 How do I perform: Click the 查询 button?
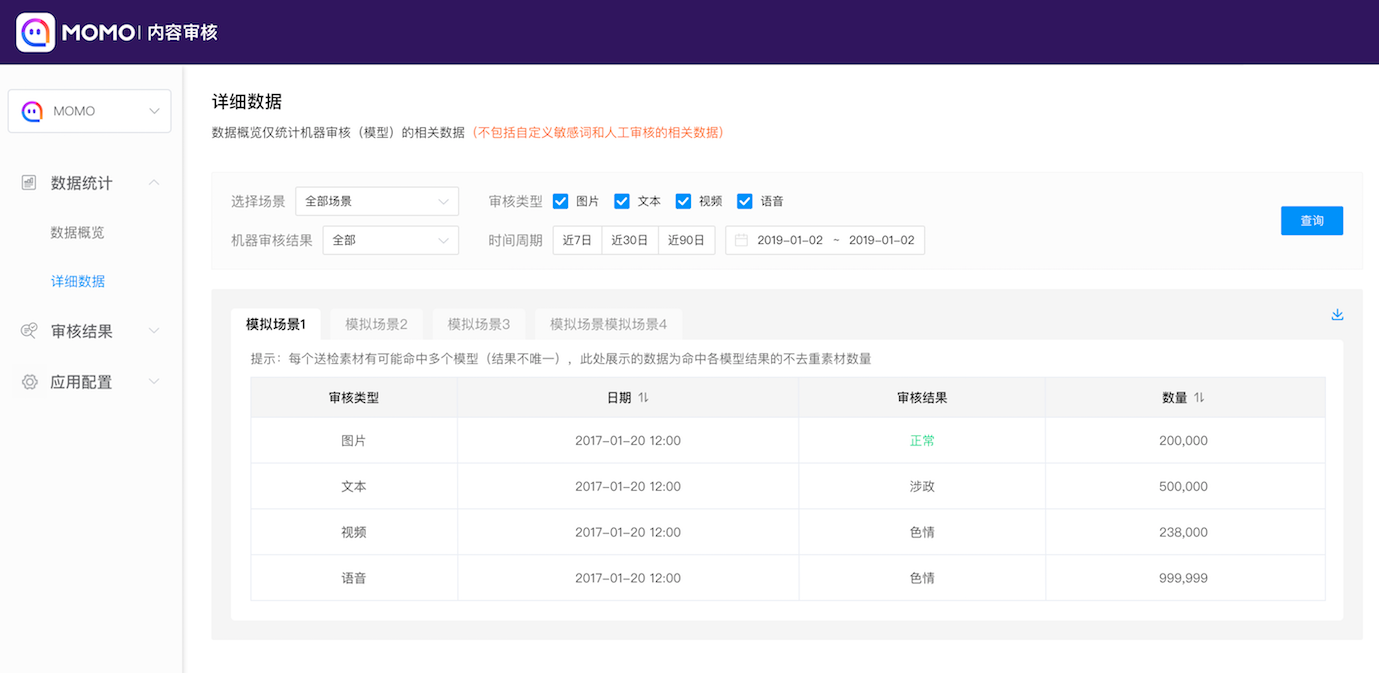pyautogui.click(x=1312, y=221)
